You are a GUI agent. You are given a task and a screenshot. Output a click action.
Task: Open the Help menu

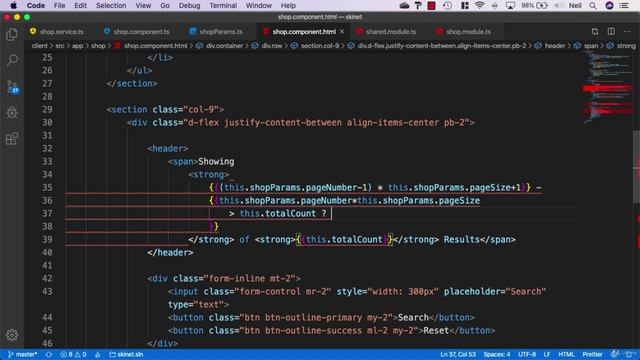pyautogui.click(x=288, y=5)
